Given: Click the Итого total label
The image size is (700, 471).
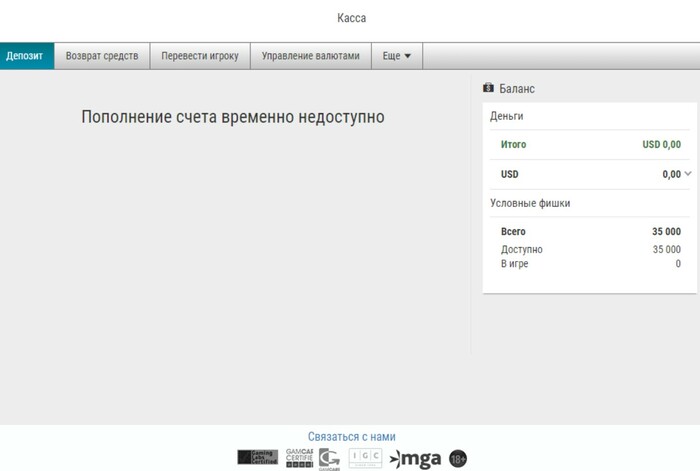Looking at the screenshot, I should pos(513,144).
